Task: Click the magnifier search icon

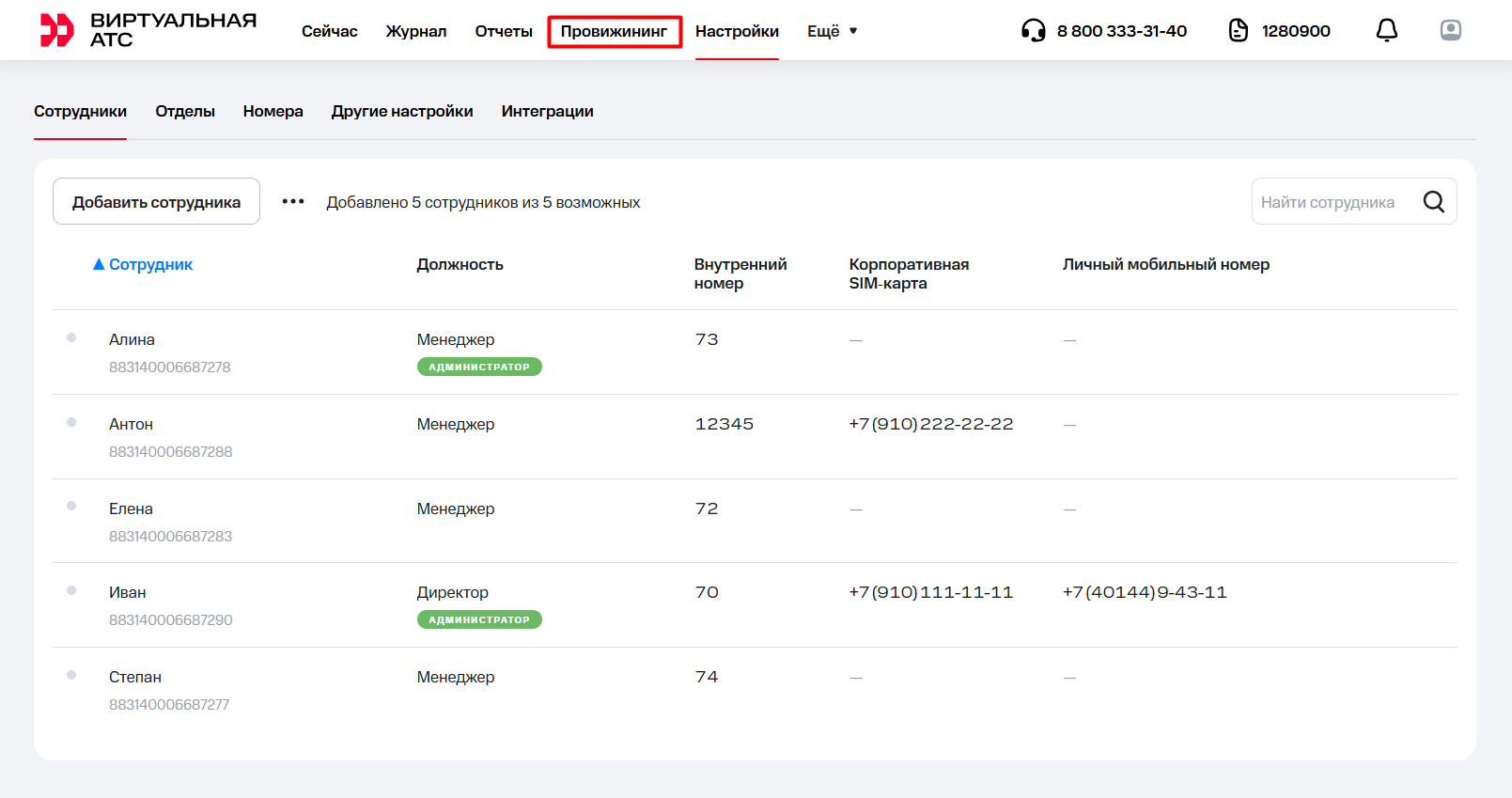Action: pyautogui.click(x=1433, y=202)
